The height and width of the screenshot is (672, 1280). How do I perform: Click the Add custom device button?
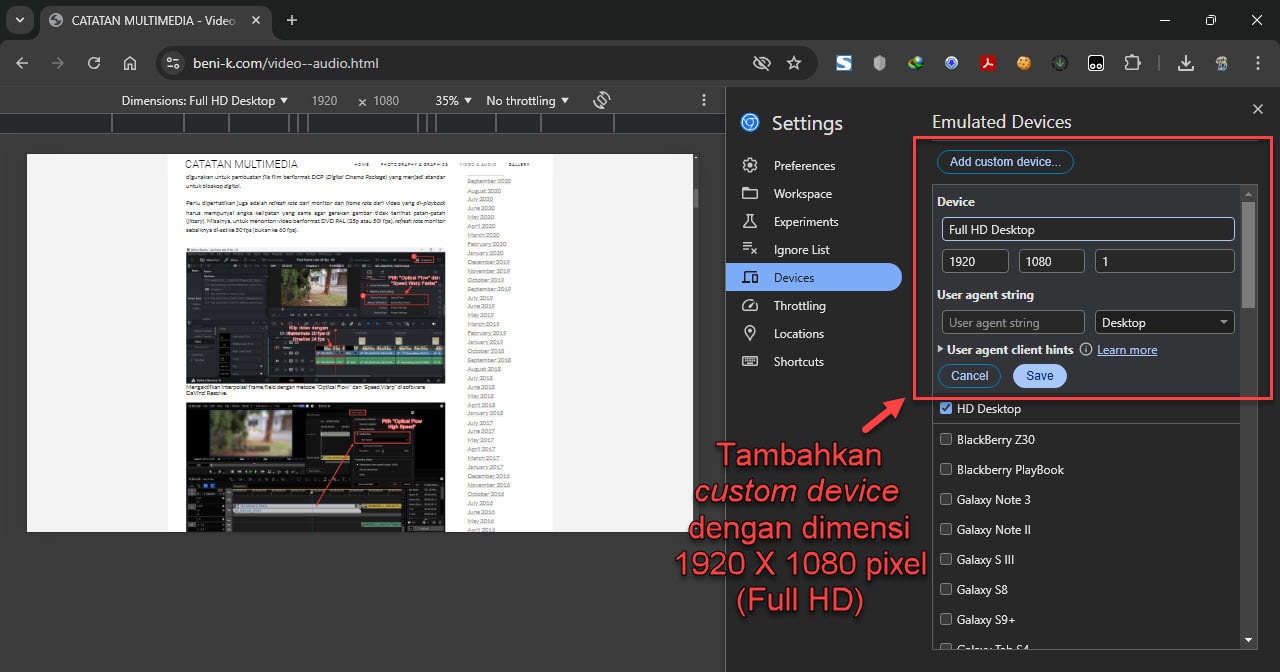point(1005,161)
